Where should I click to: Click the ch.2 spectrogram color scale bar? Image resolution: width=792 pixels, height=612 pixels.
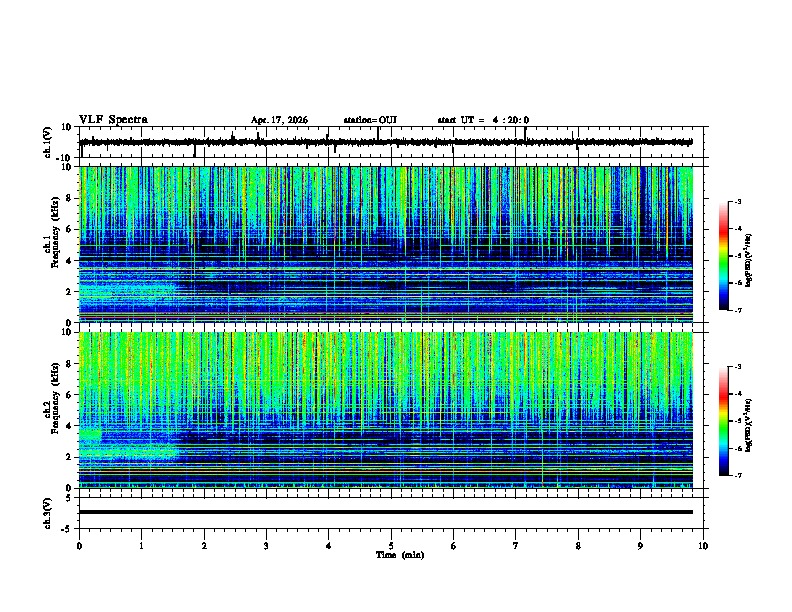coord(724,421)
